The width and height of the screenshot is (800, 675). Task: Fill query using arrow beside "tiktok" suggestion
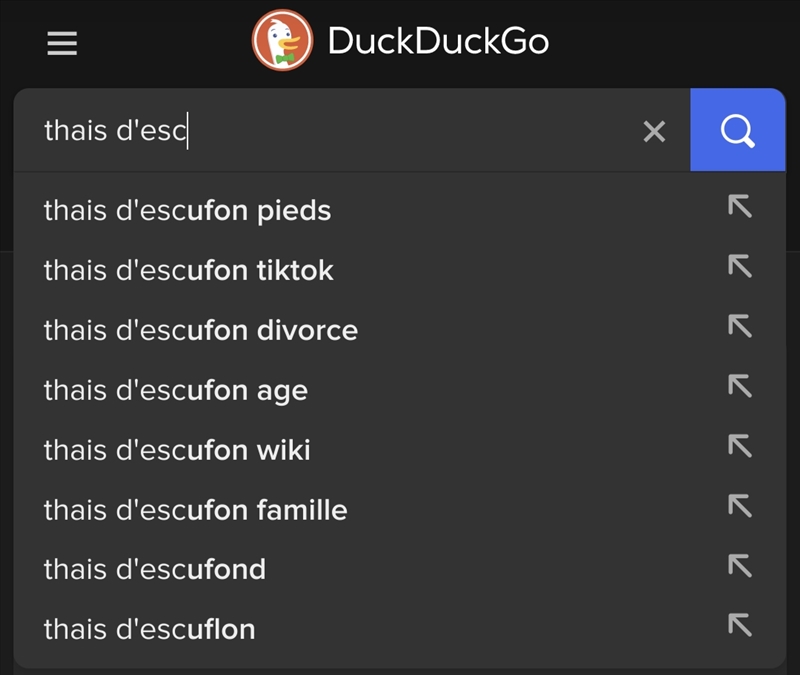[739, 267]
